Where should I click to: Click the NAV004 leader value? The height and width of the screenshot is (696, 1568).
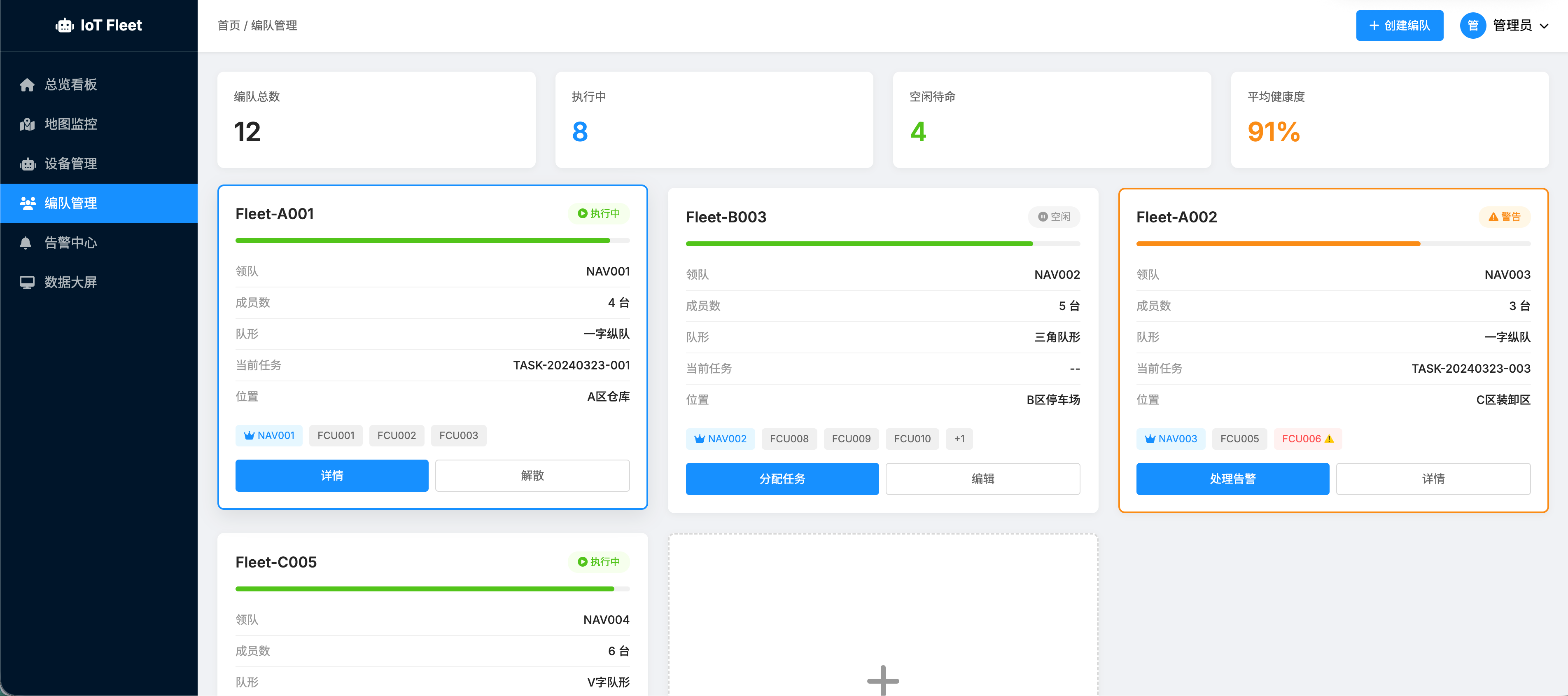pyautogui.click(x=606, y=620)
